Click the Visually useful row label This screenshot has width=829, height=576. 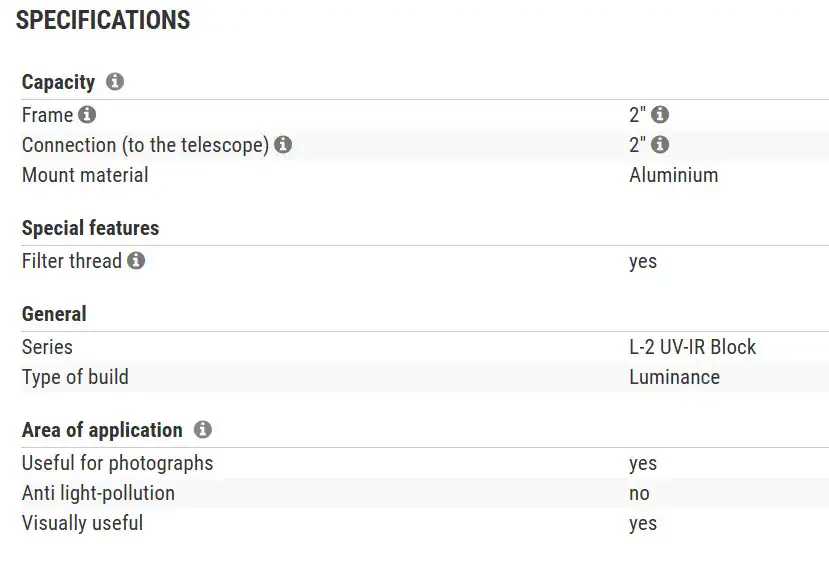point(82,523)
